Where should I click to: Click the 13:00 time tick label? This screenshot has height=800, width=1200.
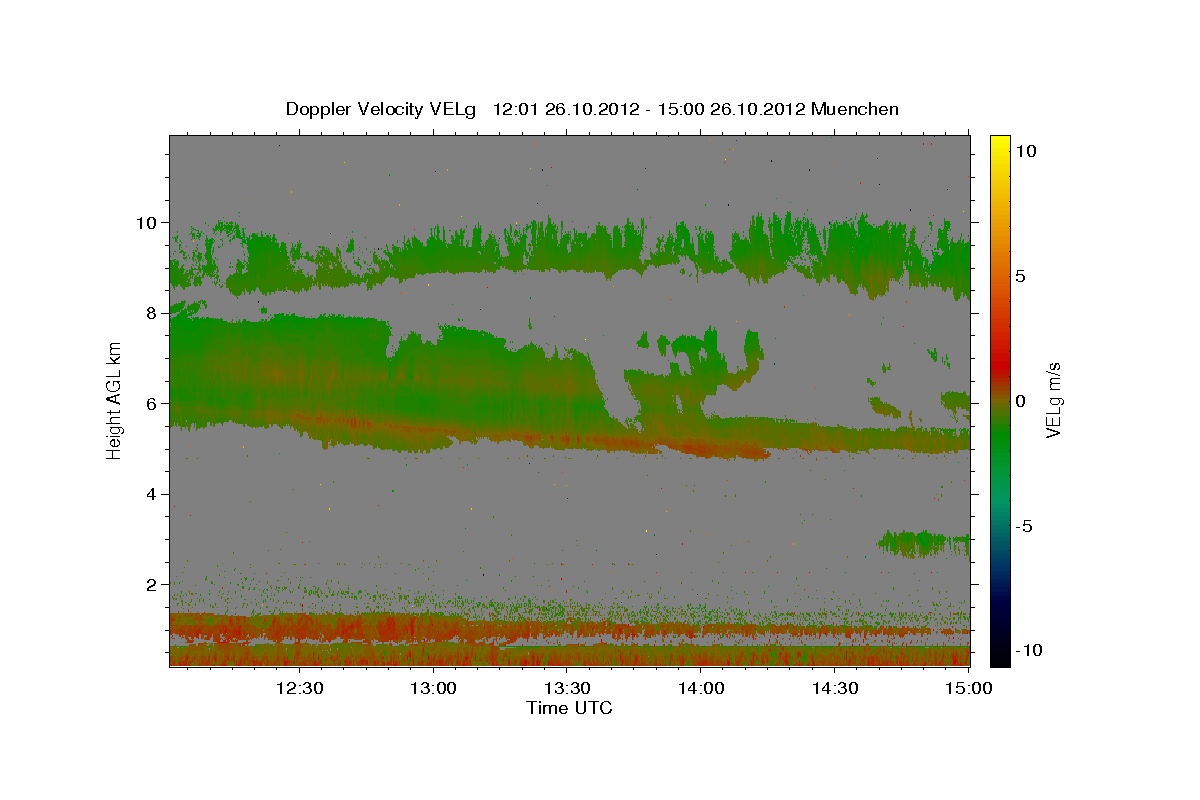pos(434,688)
